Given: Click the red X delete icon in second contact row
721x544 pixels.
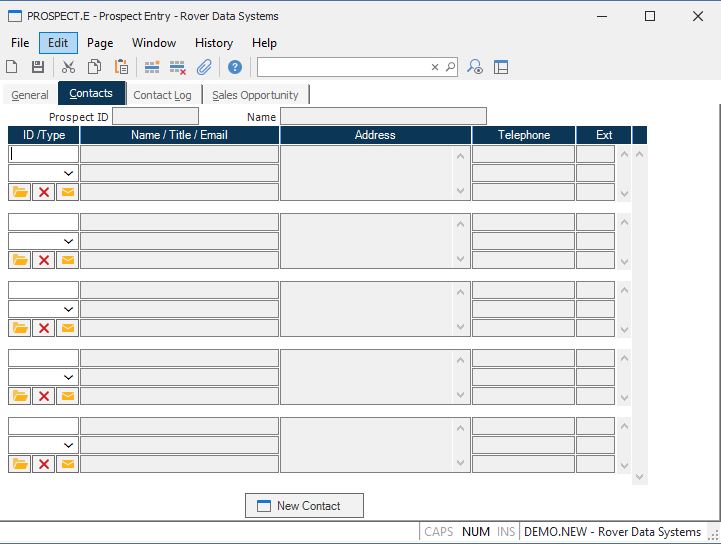Looking at the screenshot, I should [x=44, y=260].
